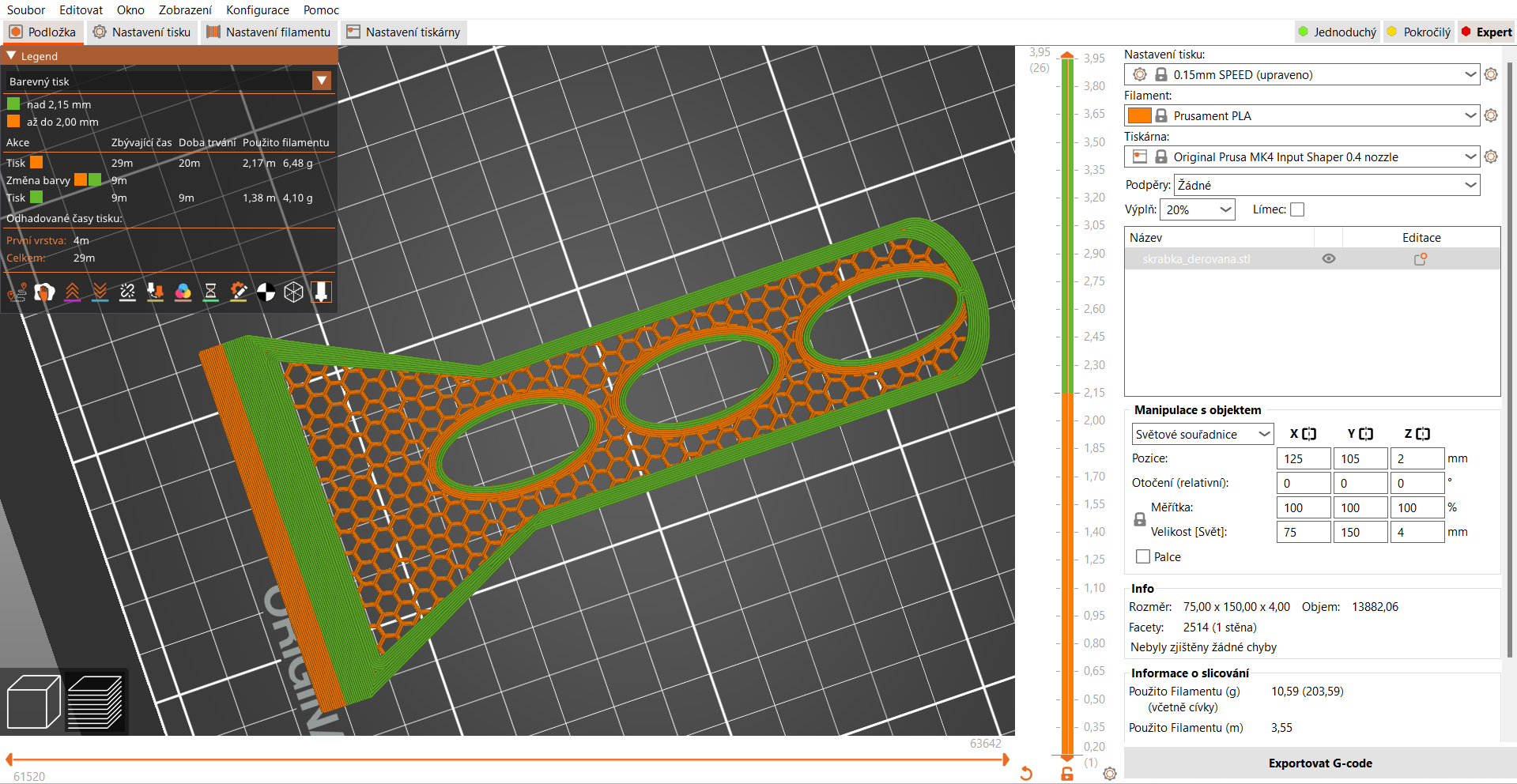Open Podpěry dropdown showing Žádné
This screenshot has height=784, width=1517.
coord(1327,185)
